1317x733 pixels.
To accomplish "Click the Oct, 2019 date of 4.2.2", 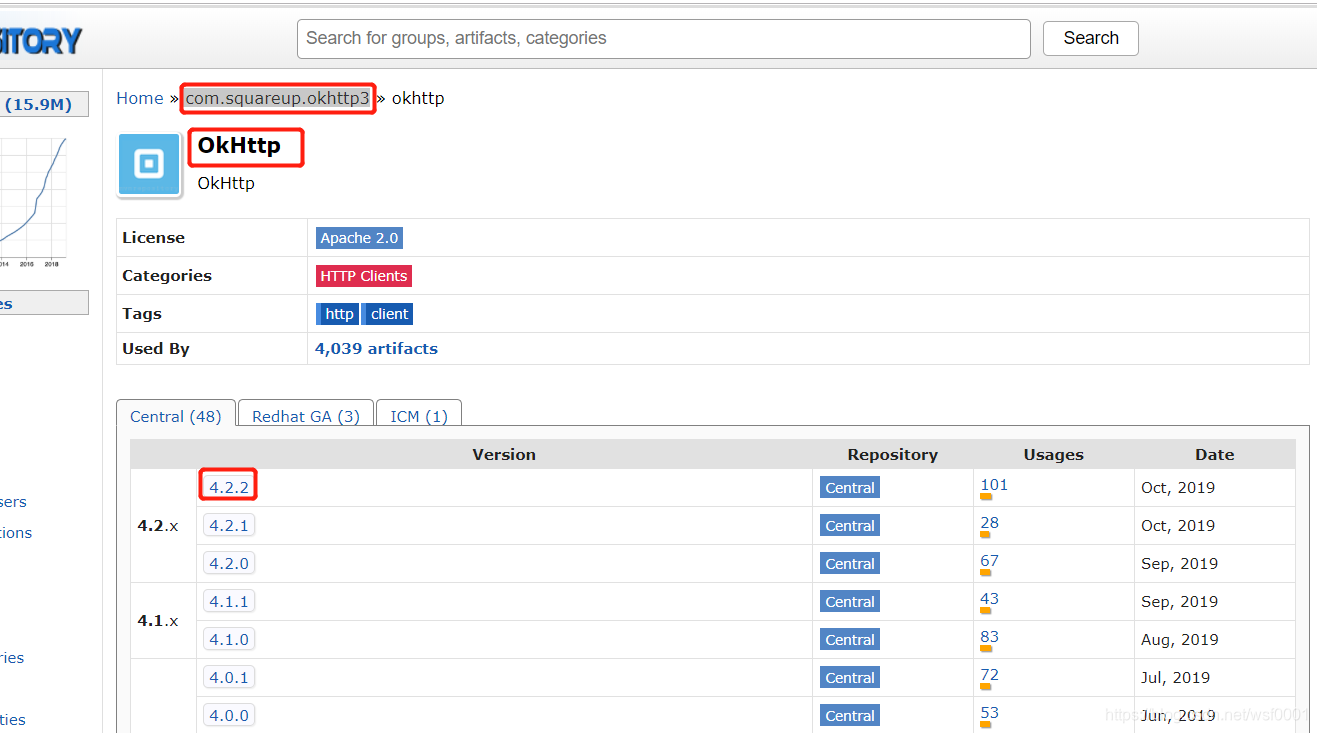I will pos(1178,488).
